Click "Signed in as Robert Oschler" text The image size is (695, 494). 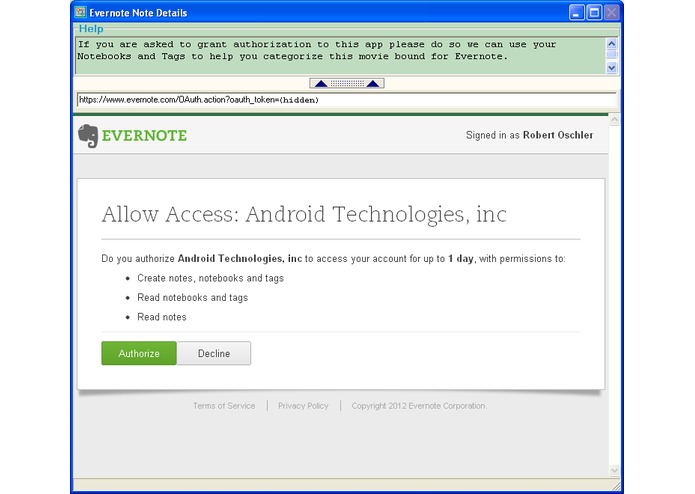[529, 135]
